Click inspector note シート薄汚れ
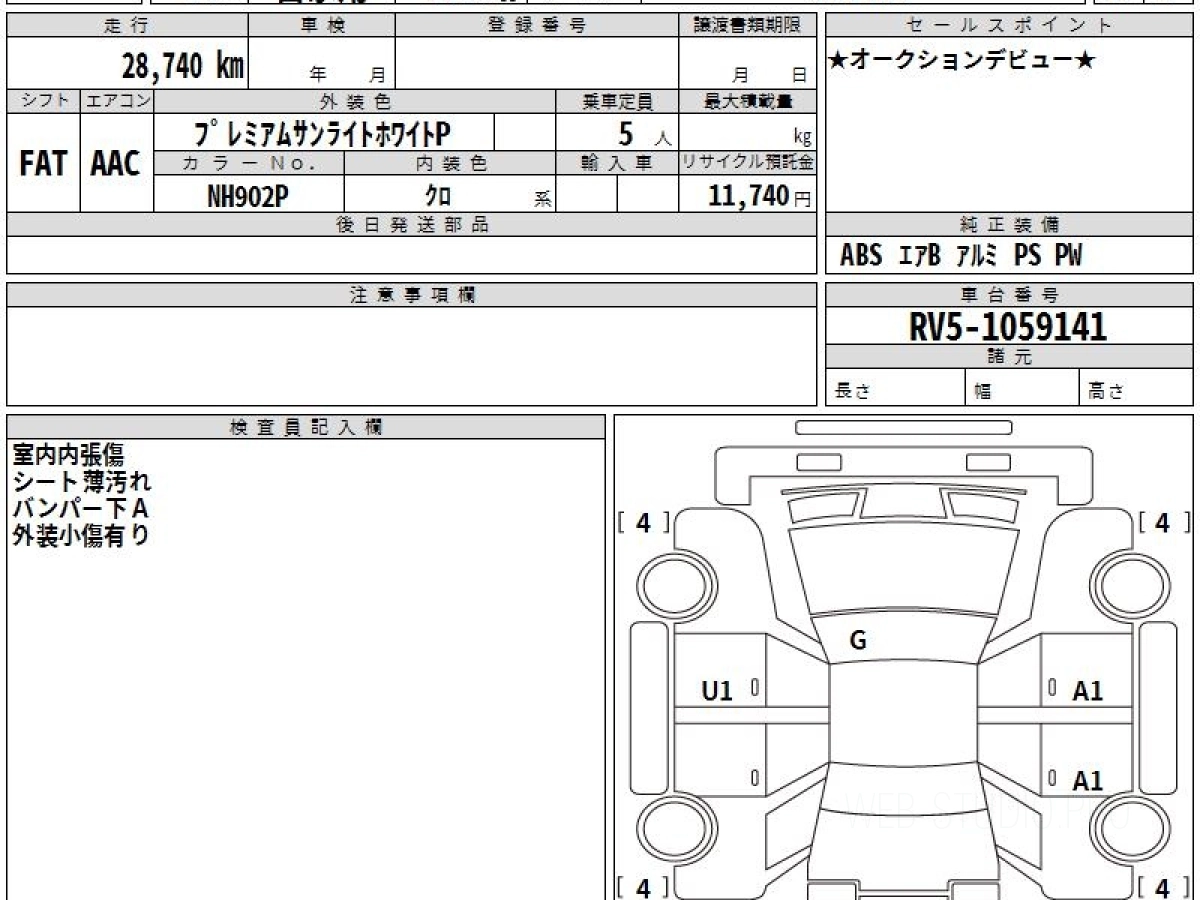Image resolution: width=1200 pixels, height=900 pixels. click(82, 482)
